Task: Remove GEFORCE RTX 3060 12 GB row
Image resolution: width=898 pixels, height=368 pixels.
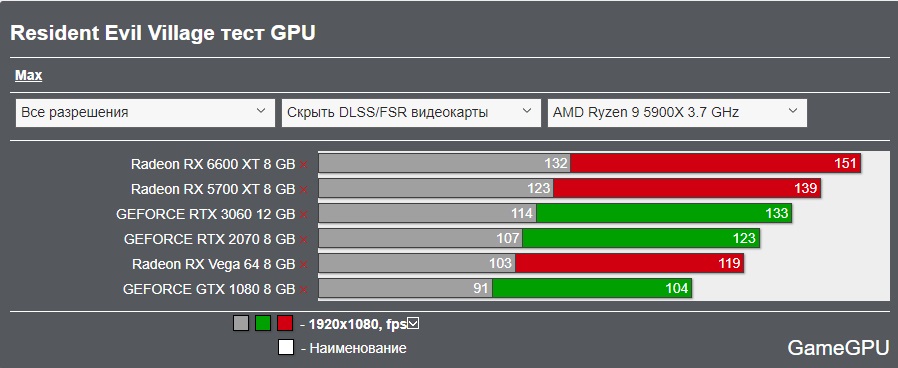Action: [304, 215]
